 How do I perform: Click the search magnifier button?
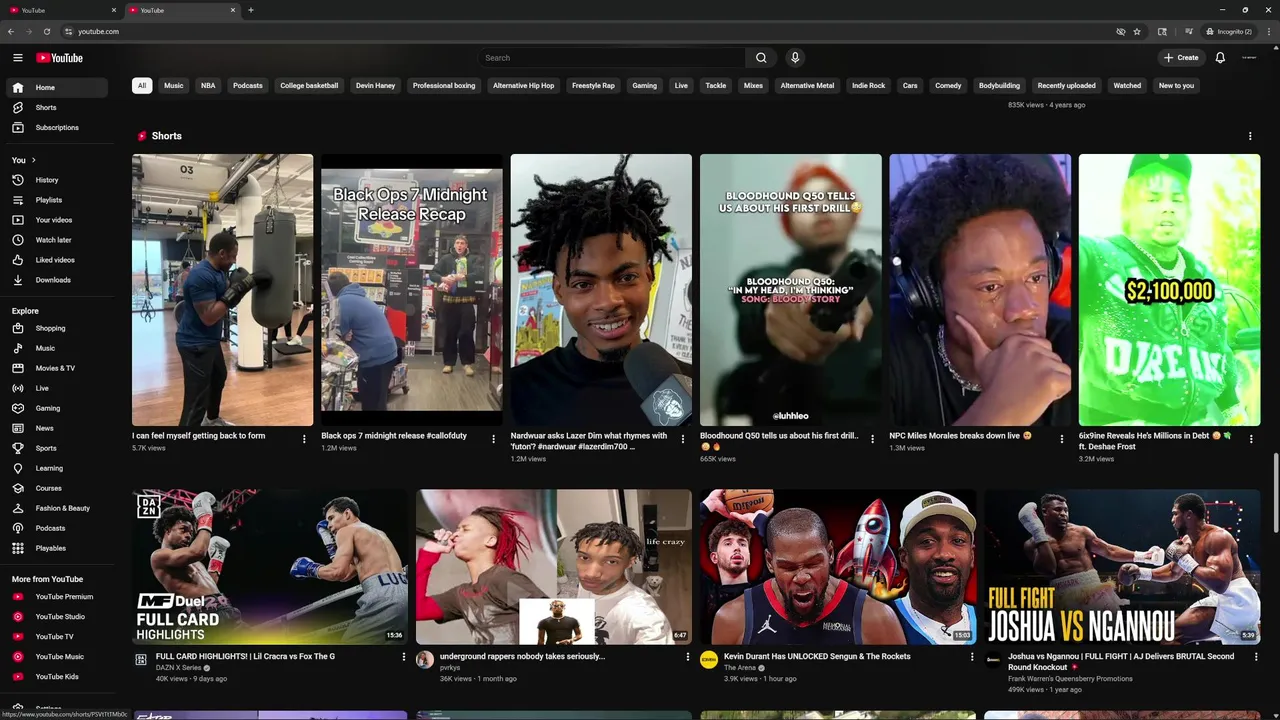761,58
